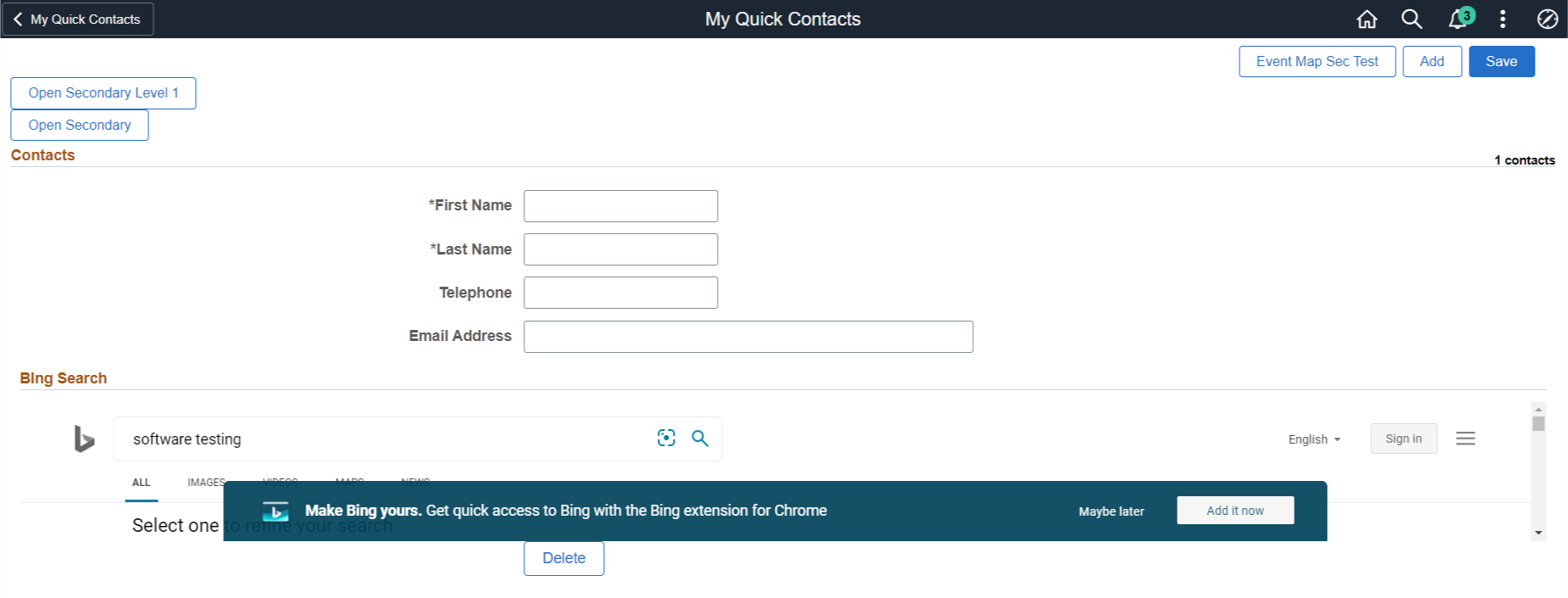Screen dimensions: 1568x598
Task: Click the Bing search magnifier button
Action: (x=700, y=438)
